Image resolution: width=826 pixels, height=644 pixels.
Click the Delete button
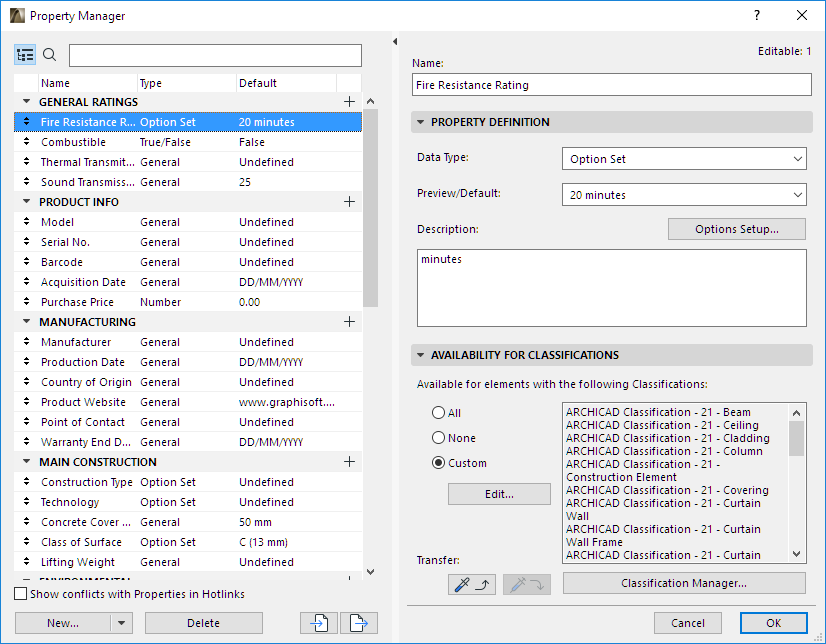(x=204, y=623)
